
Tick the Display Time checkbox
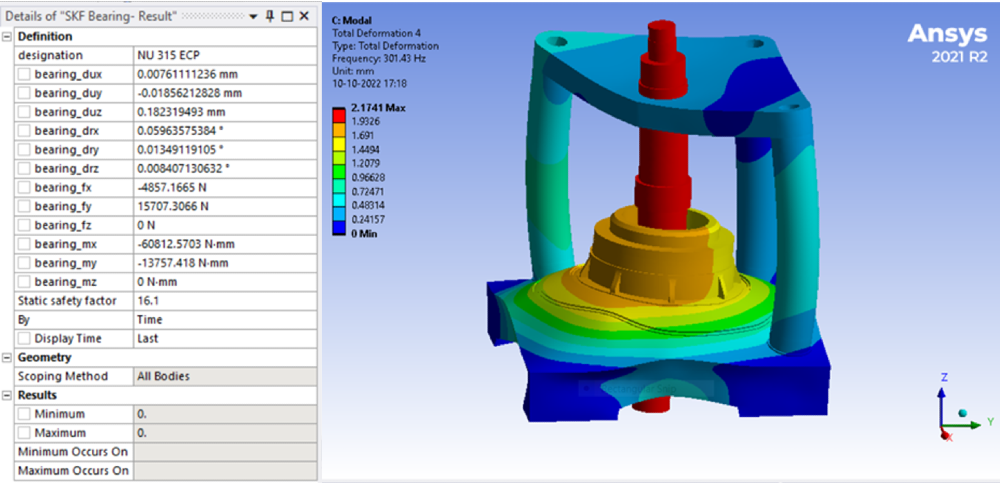(x=24, y=339)
